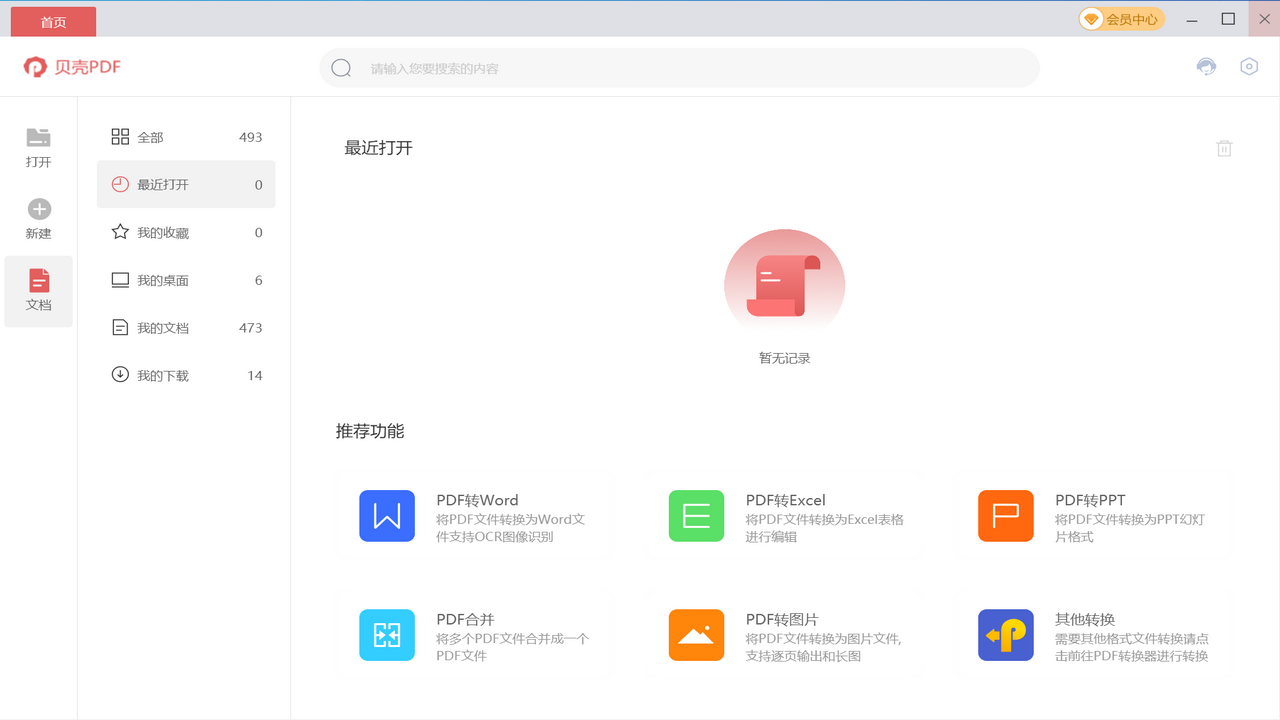Screen dimensions: 1280x720
Task: View all 493 files under 全部
Action: (185, 137)
